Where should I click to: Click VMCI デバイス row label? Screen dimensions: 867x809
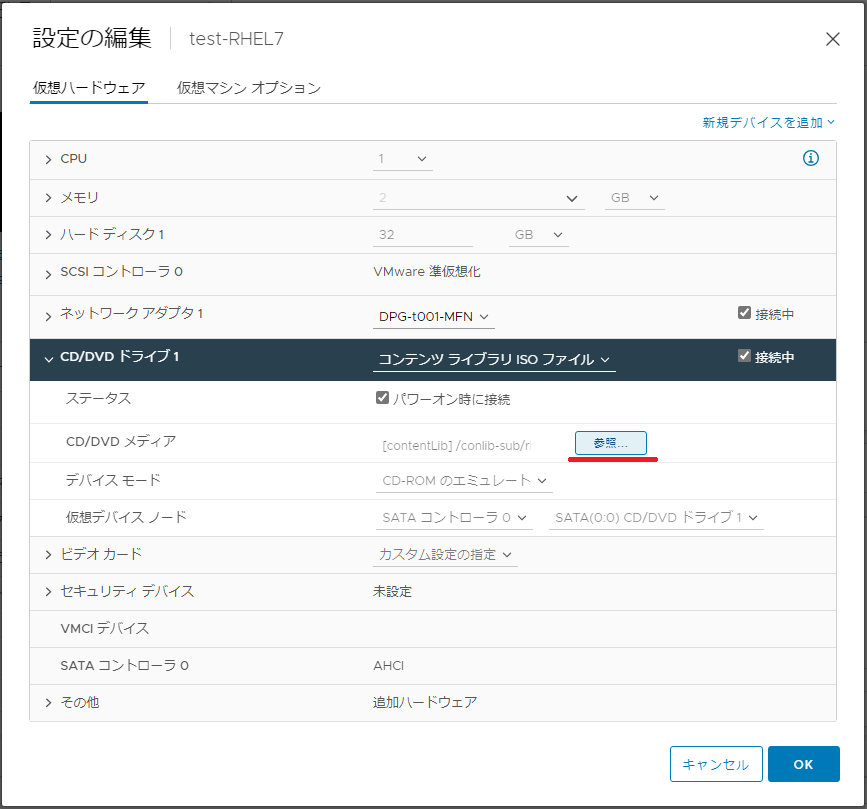[105, 629]
